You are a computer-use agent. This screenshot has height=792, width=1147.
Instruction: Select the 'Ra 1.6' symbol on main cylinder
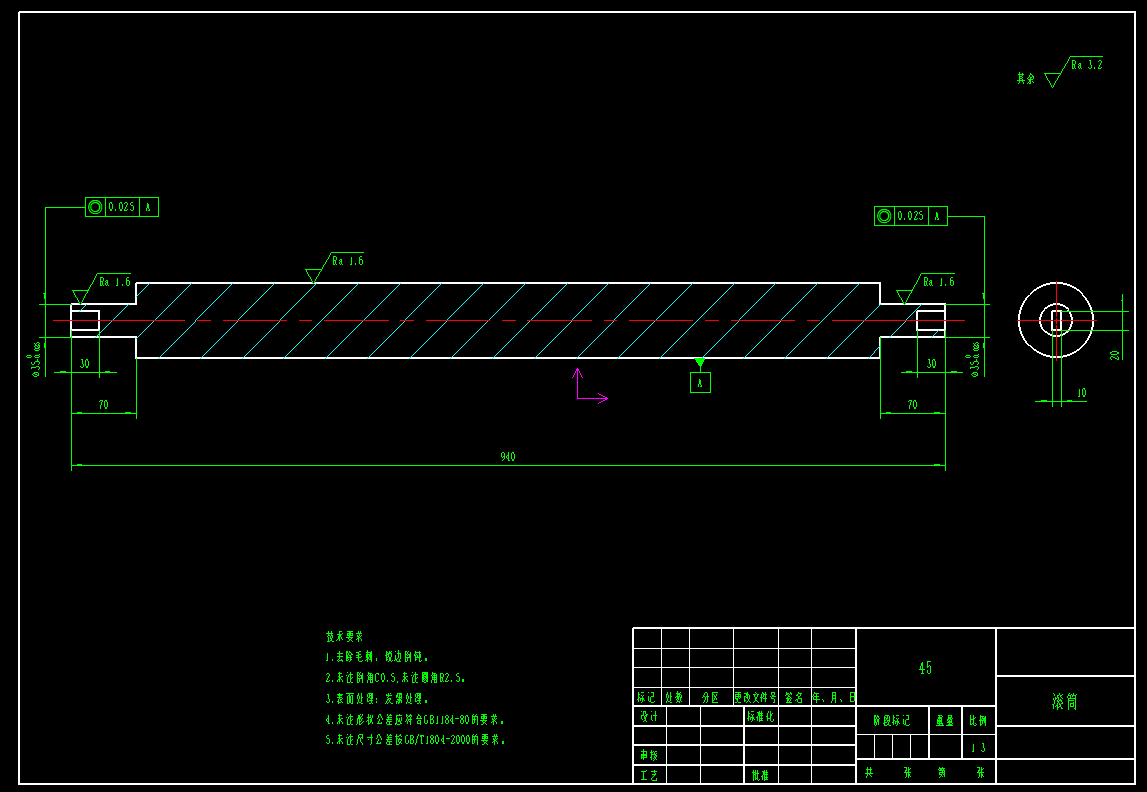[x=334, y=268]
